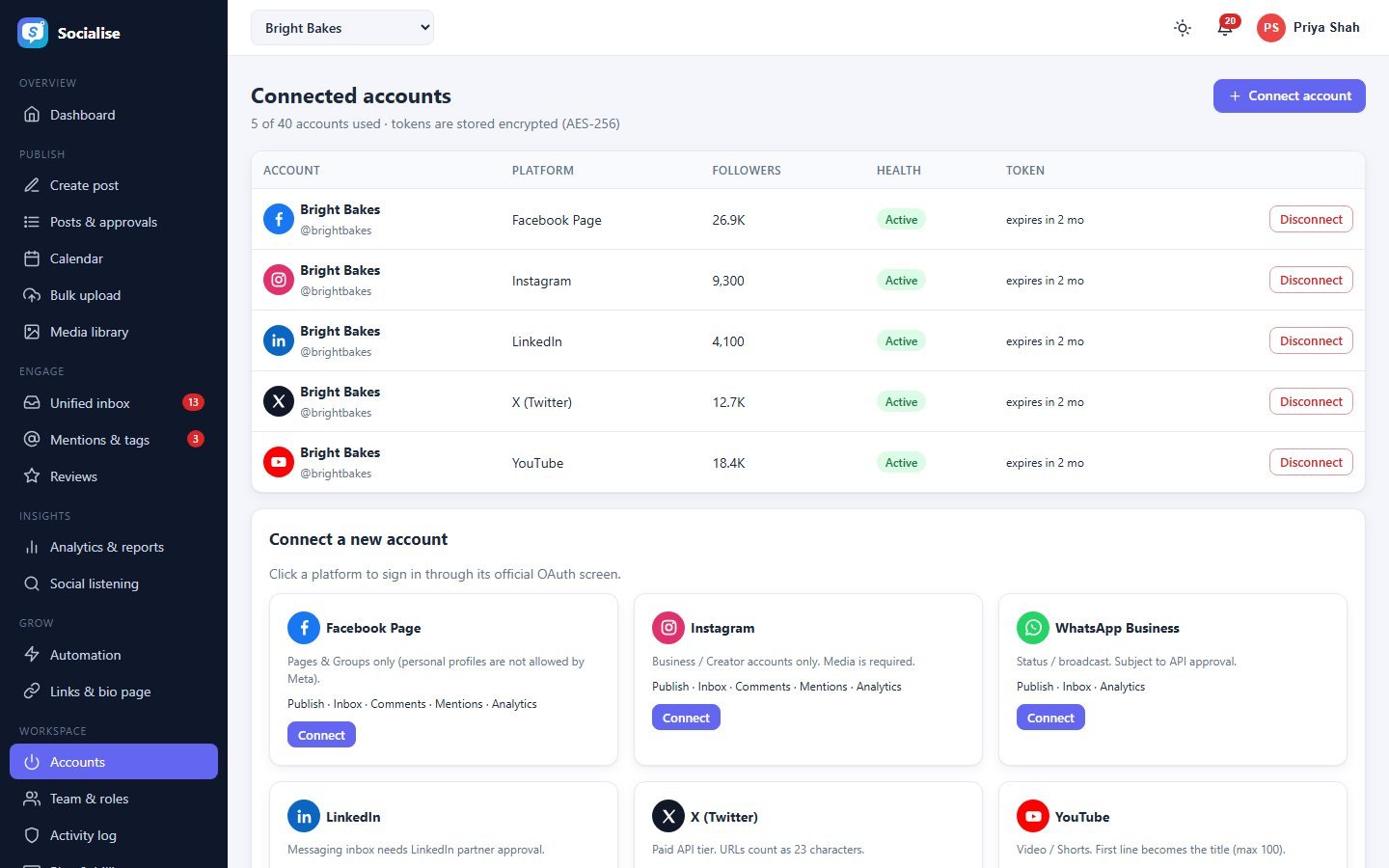Click the Active badge in the YouTube row

[901, 462]
